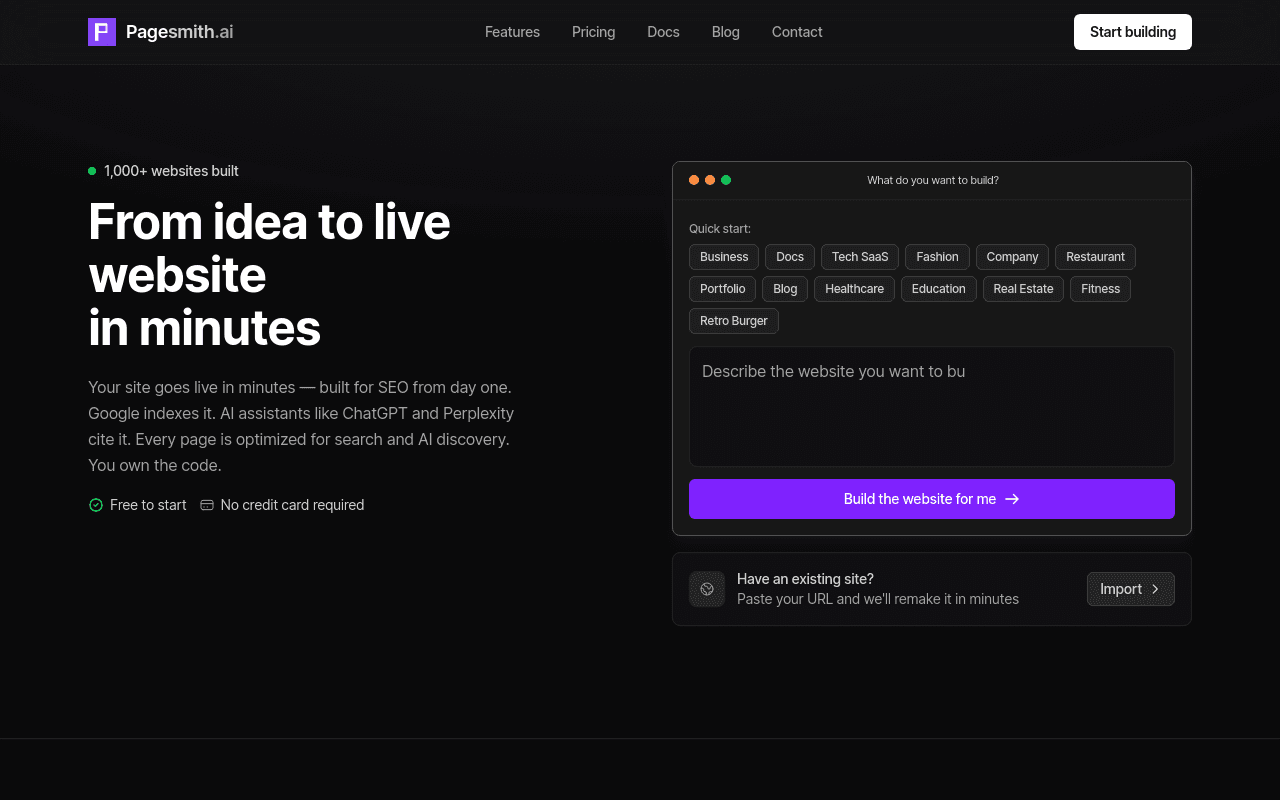Click Build the website for me

click(932, 499)
